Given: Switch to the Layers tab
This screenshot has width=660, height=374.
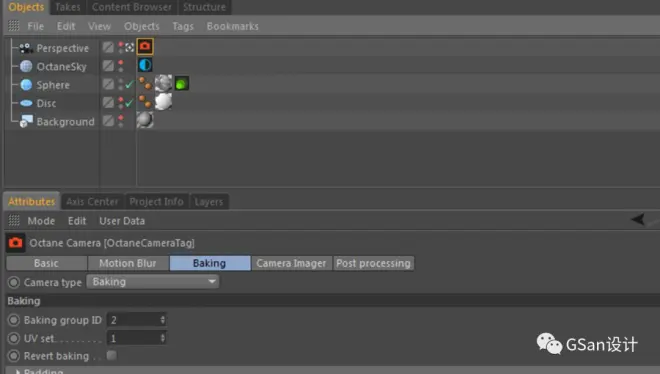Looking at the screenshot, I should click(x=209, y=202).
